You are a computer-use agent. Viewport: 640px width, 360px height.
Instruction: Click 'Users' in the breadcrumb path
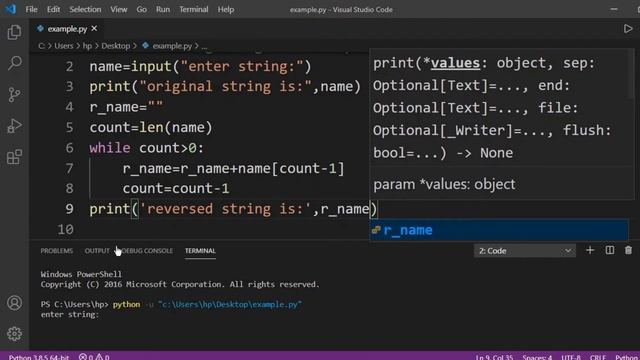pos(64,46)
